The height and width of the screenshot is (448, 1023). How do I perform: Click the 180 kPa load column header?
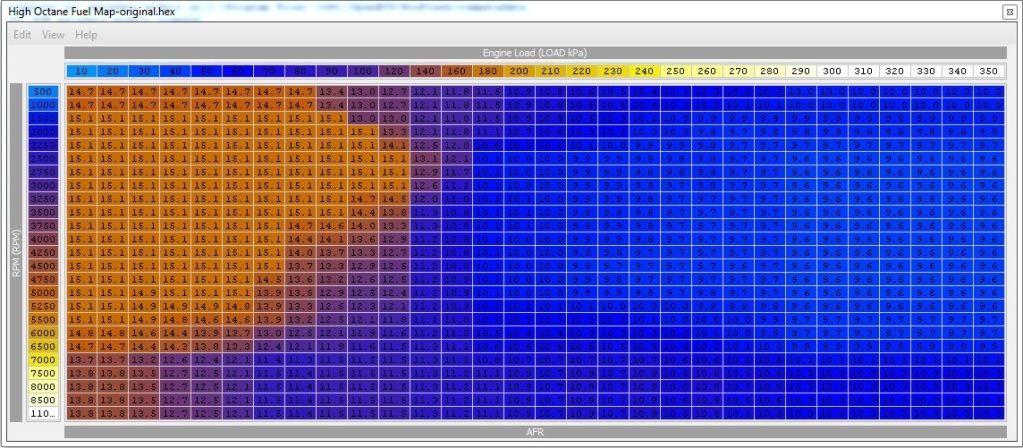click(x=487, y=71)
